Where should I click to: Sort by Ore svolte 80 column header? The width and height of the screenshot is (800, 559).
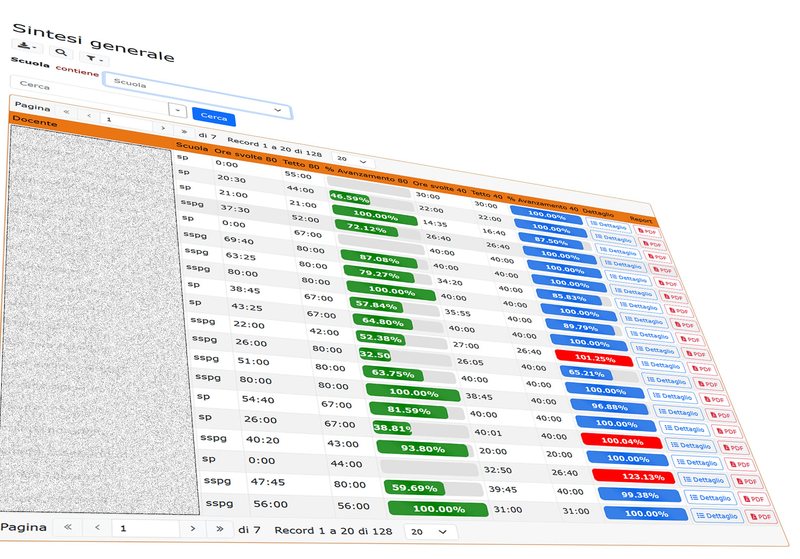(x=245, y=156)
